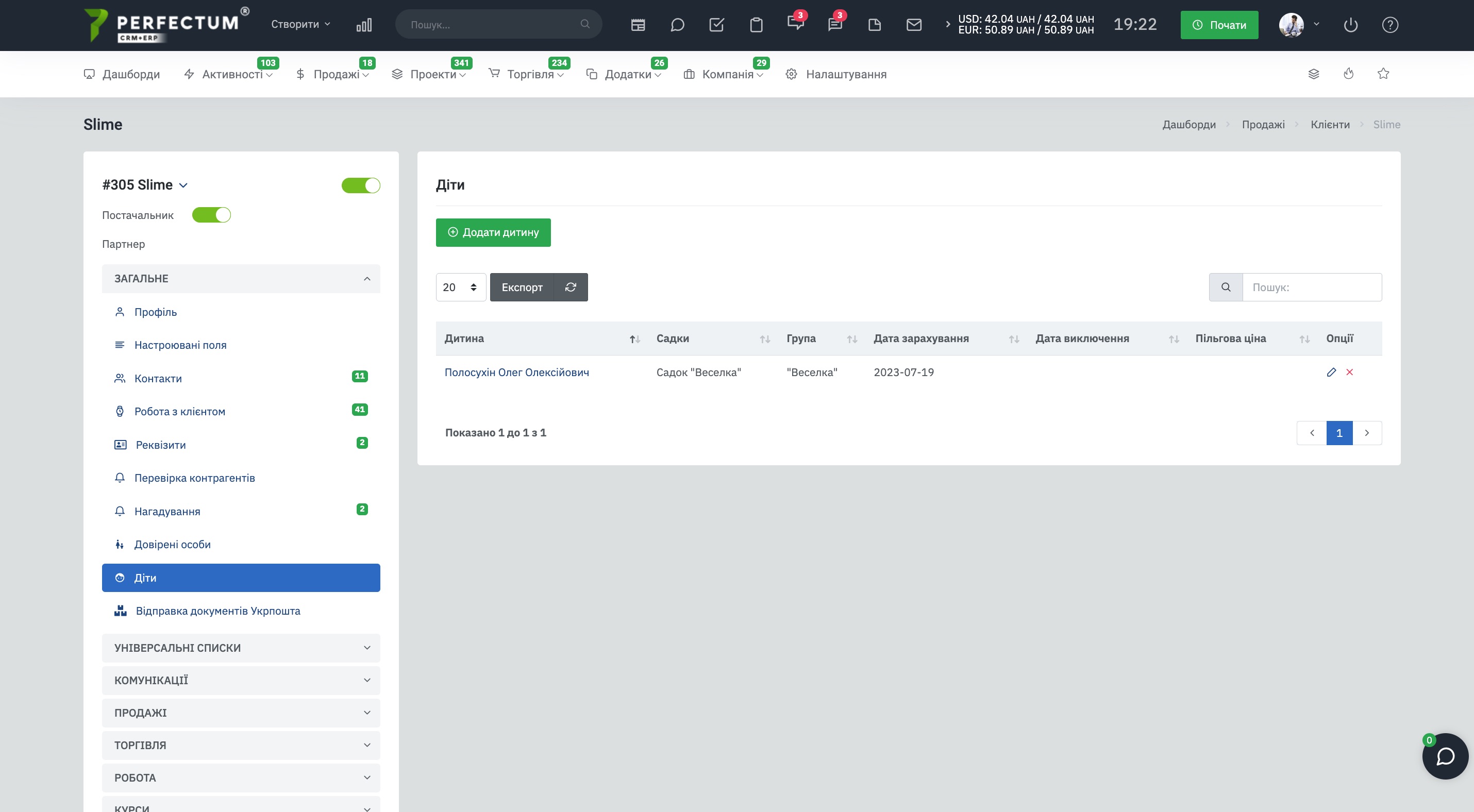The height and width of the screenshot is (812, 1474).
Task: Click the Додати дитину button
Action: [493, 232]
